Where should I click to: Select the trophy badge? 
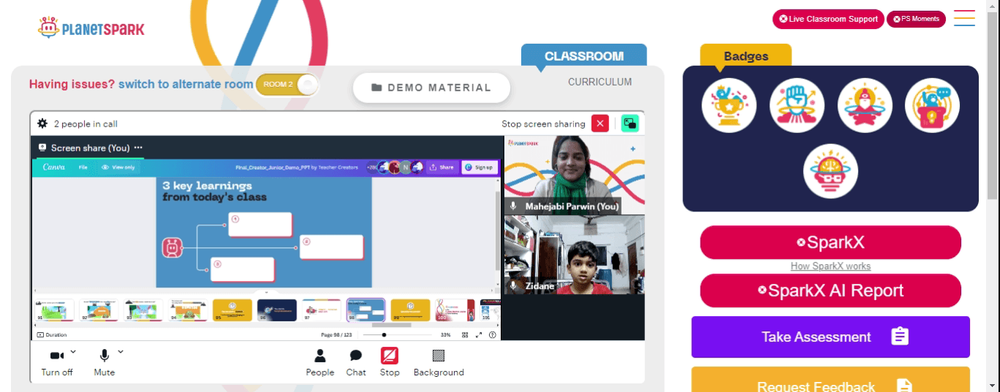coord(729,106)
